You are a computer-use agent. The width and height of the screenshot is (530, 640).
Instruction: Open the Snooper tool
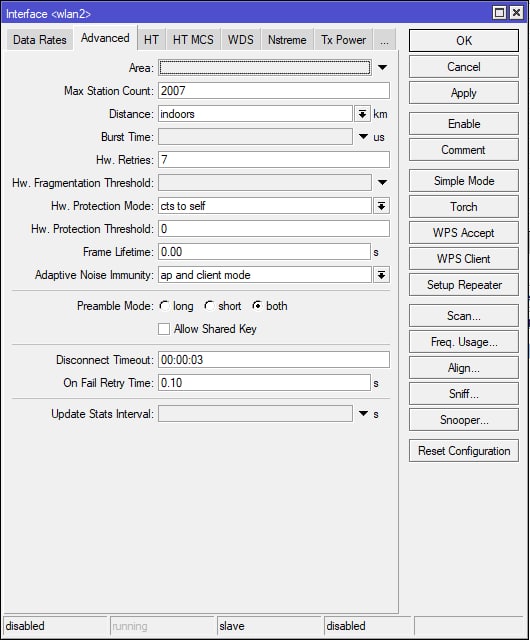[464, 420]
